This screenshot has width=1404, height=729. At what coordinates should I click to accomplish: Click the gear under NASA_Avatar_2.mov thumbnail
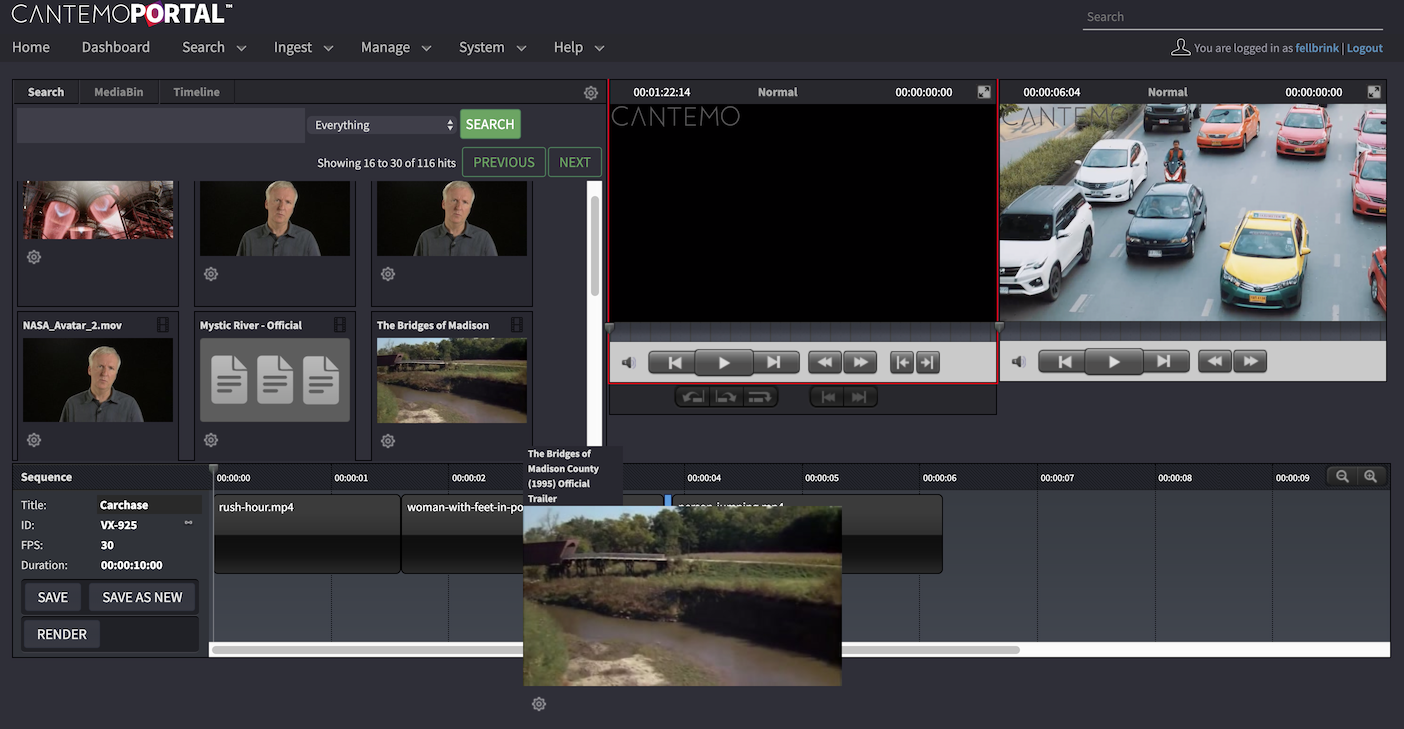pyautogui.click(x=34, y=440)
